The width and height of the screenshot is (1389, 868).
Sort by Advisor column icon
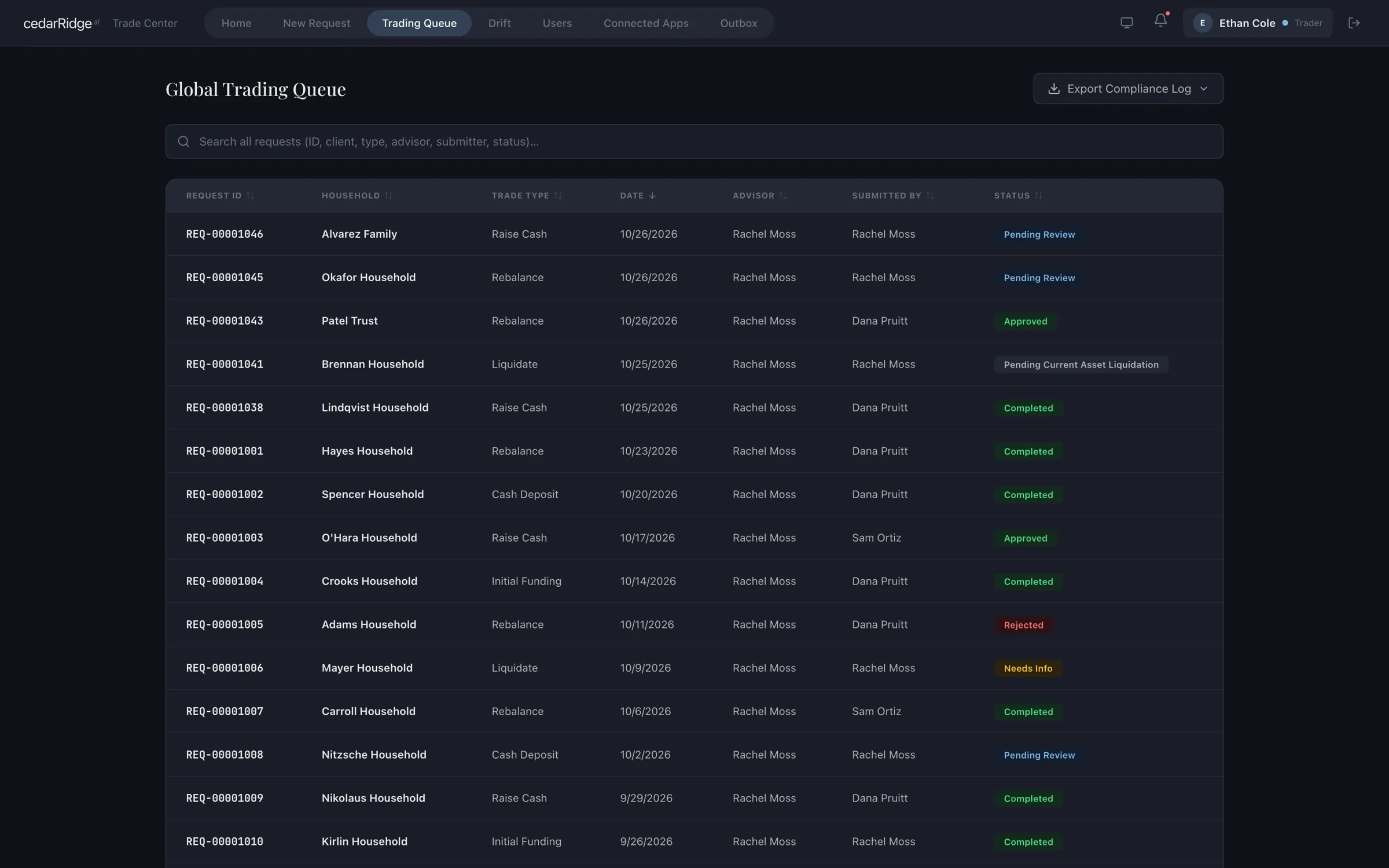[783, 196]
